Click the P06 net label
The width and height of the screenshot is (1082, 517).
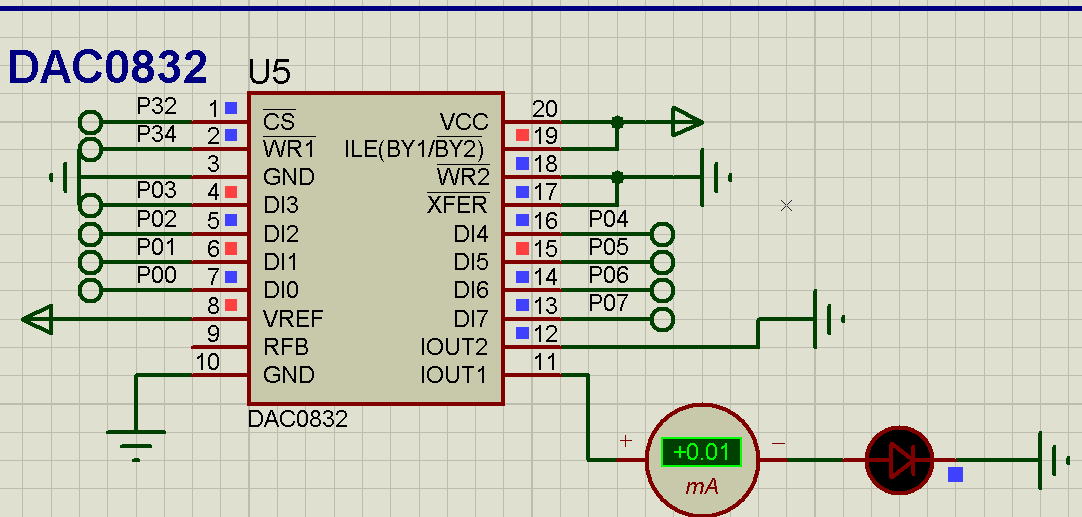coord(609,275)
